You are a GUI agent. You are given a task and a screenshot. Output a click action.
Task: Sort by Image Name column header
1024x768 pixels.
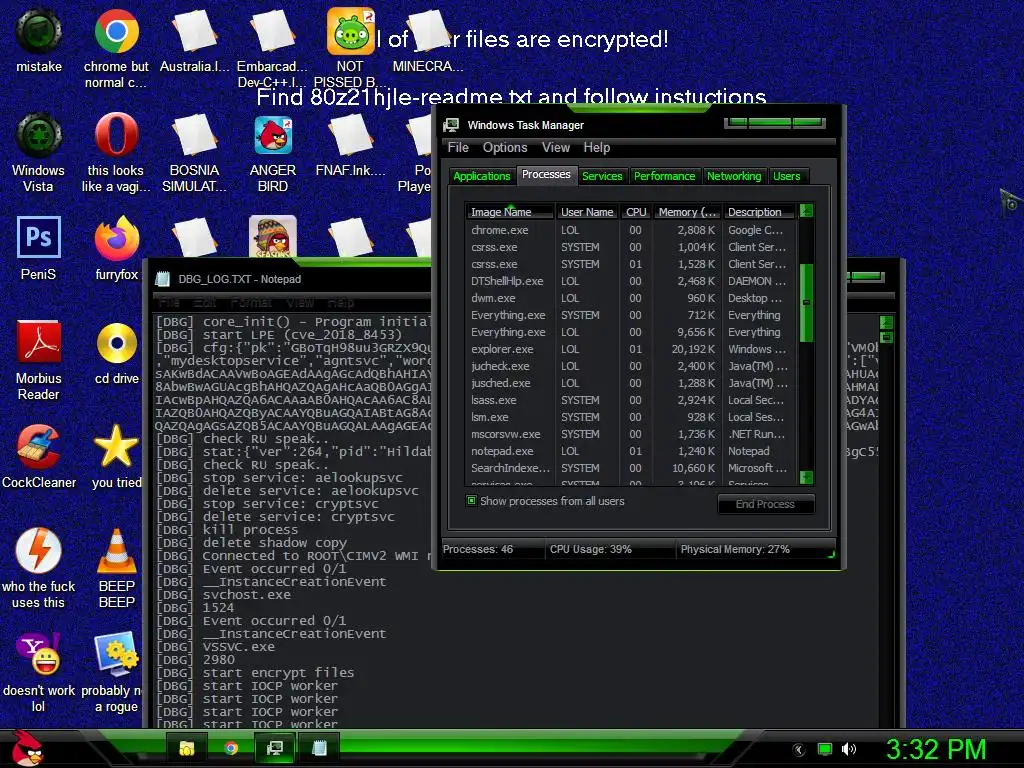(x=509, y=212)
